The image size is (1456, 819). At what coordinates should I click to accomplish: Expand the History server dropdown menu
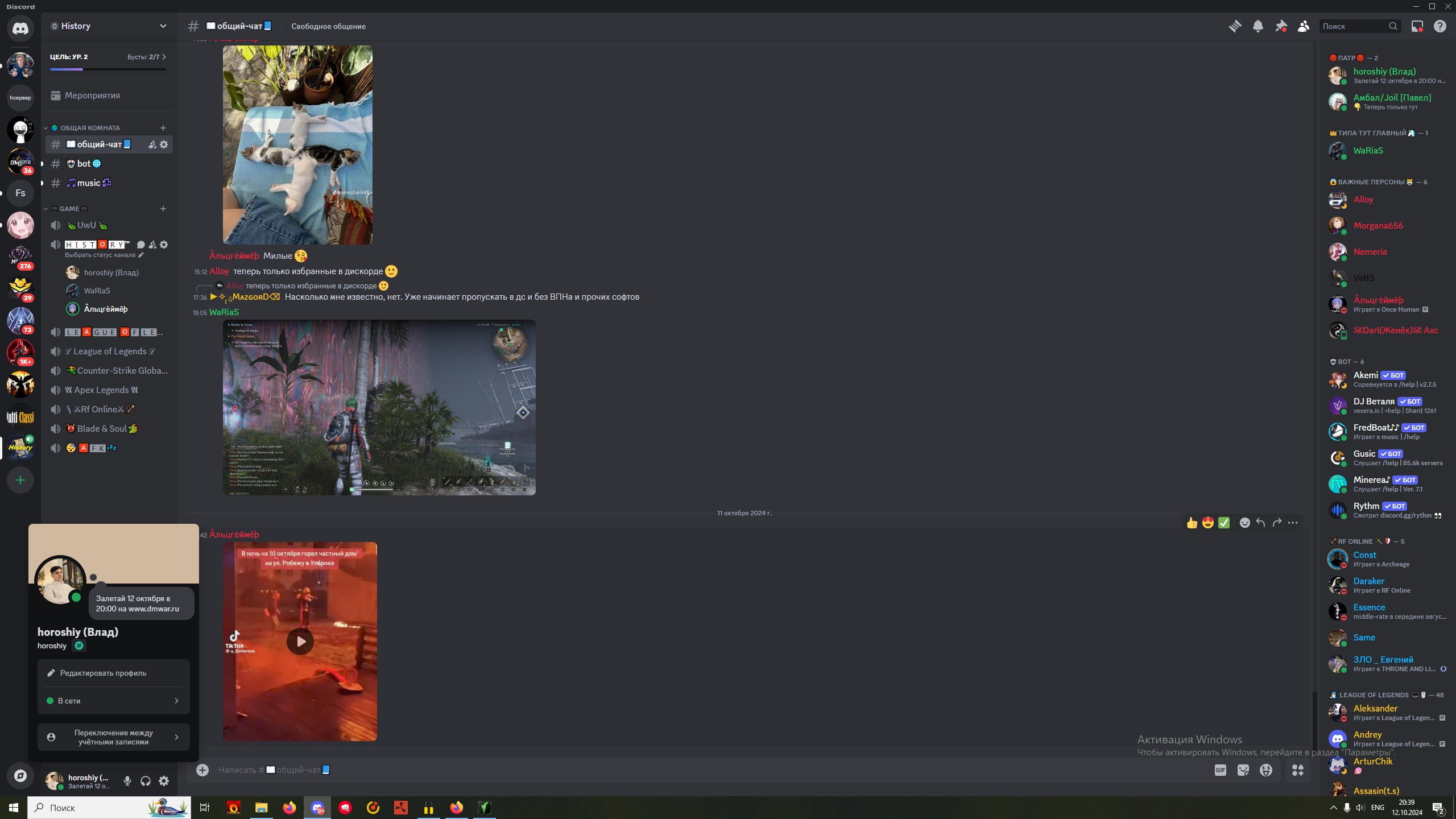tap(163, 26)
